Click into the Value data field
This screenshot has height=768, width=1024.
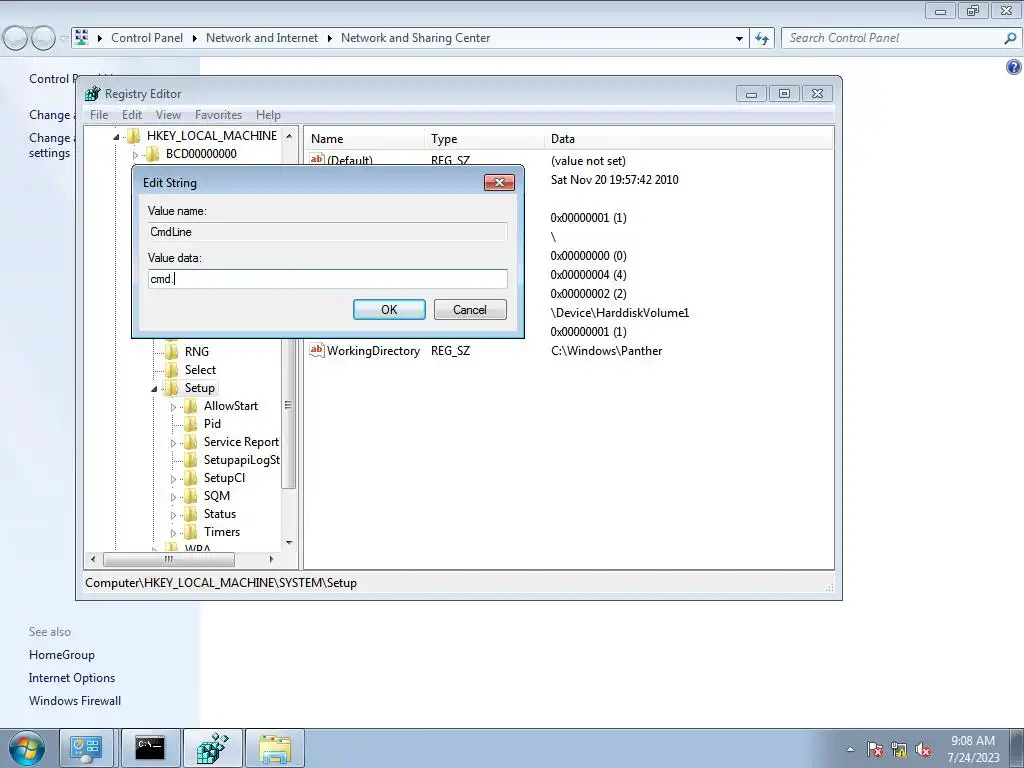[x=328, y=279]
